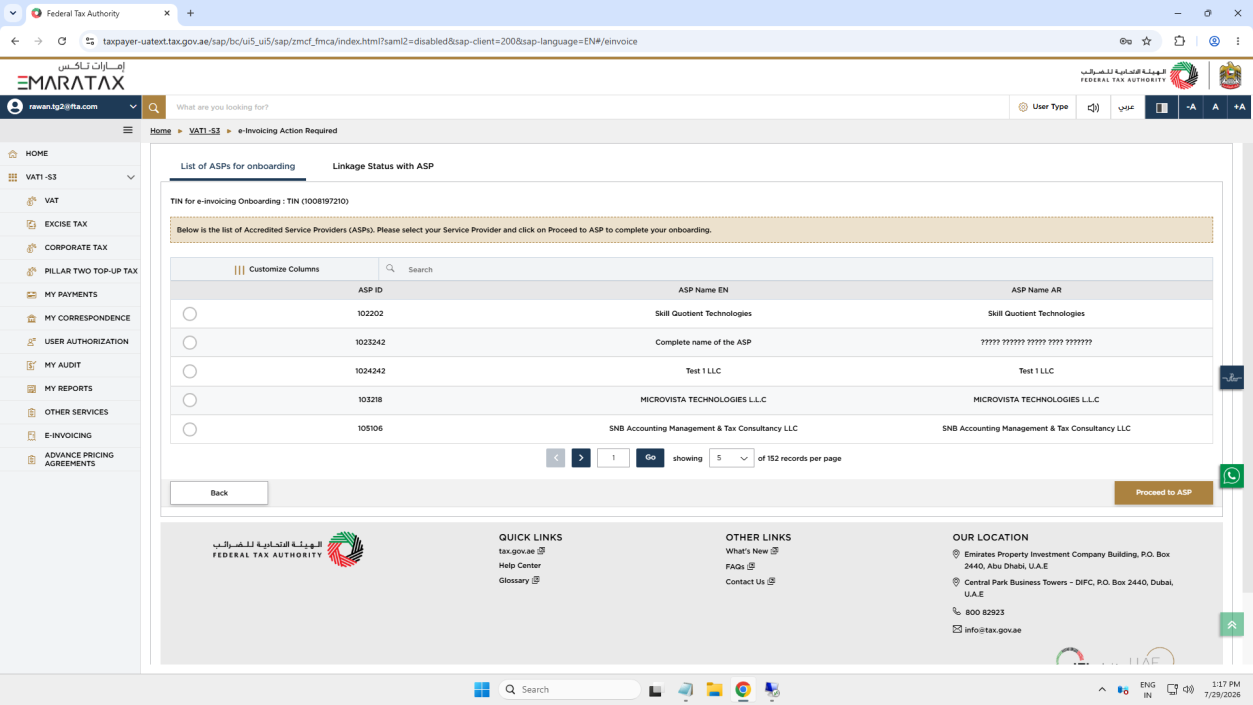Viewport: 1253px width, 705px height.
Task: Click the previous page arrow
Action: pos(556,458)
